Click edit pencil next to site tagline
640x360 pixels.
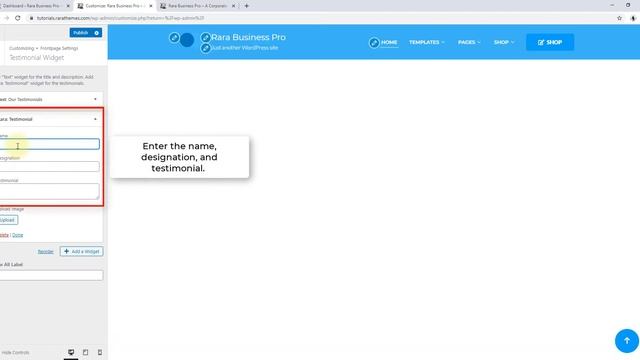(206, 48)
